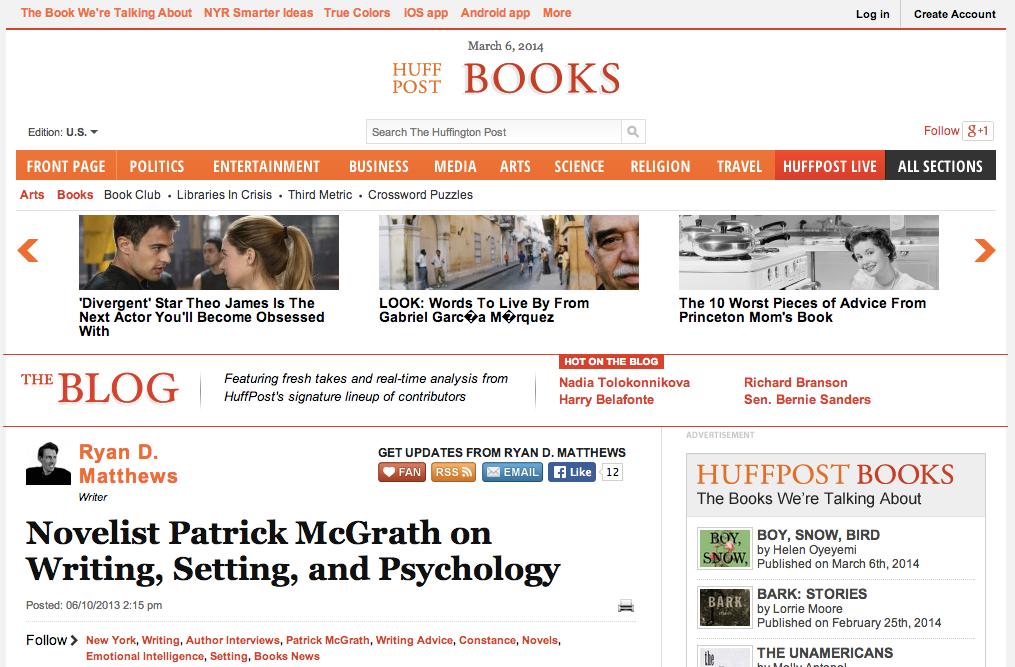Click the Google +1 follow icon

pyautogui.click(x=977, y=131)
